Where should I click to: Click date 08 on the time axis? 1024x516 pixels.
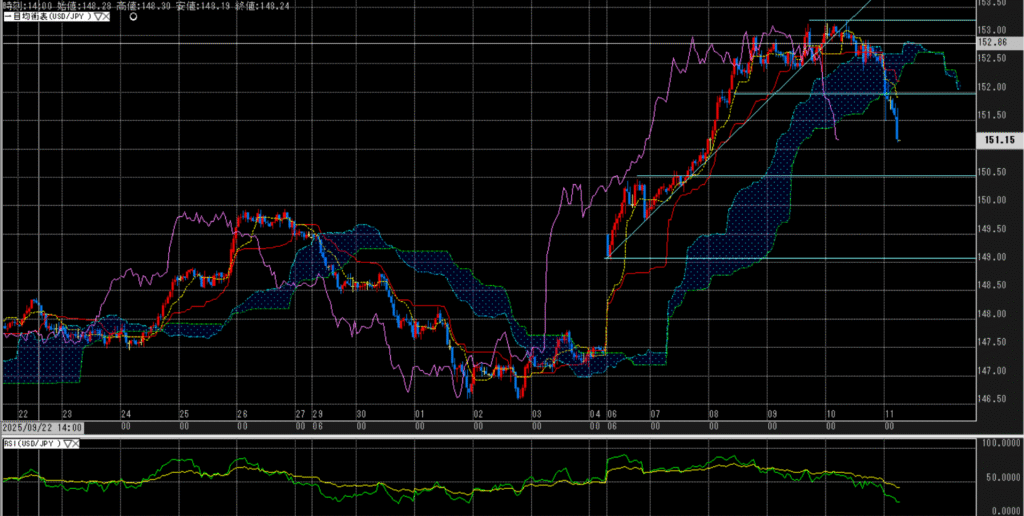[x=712, y=413]
